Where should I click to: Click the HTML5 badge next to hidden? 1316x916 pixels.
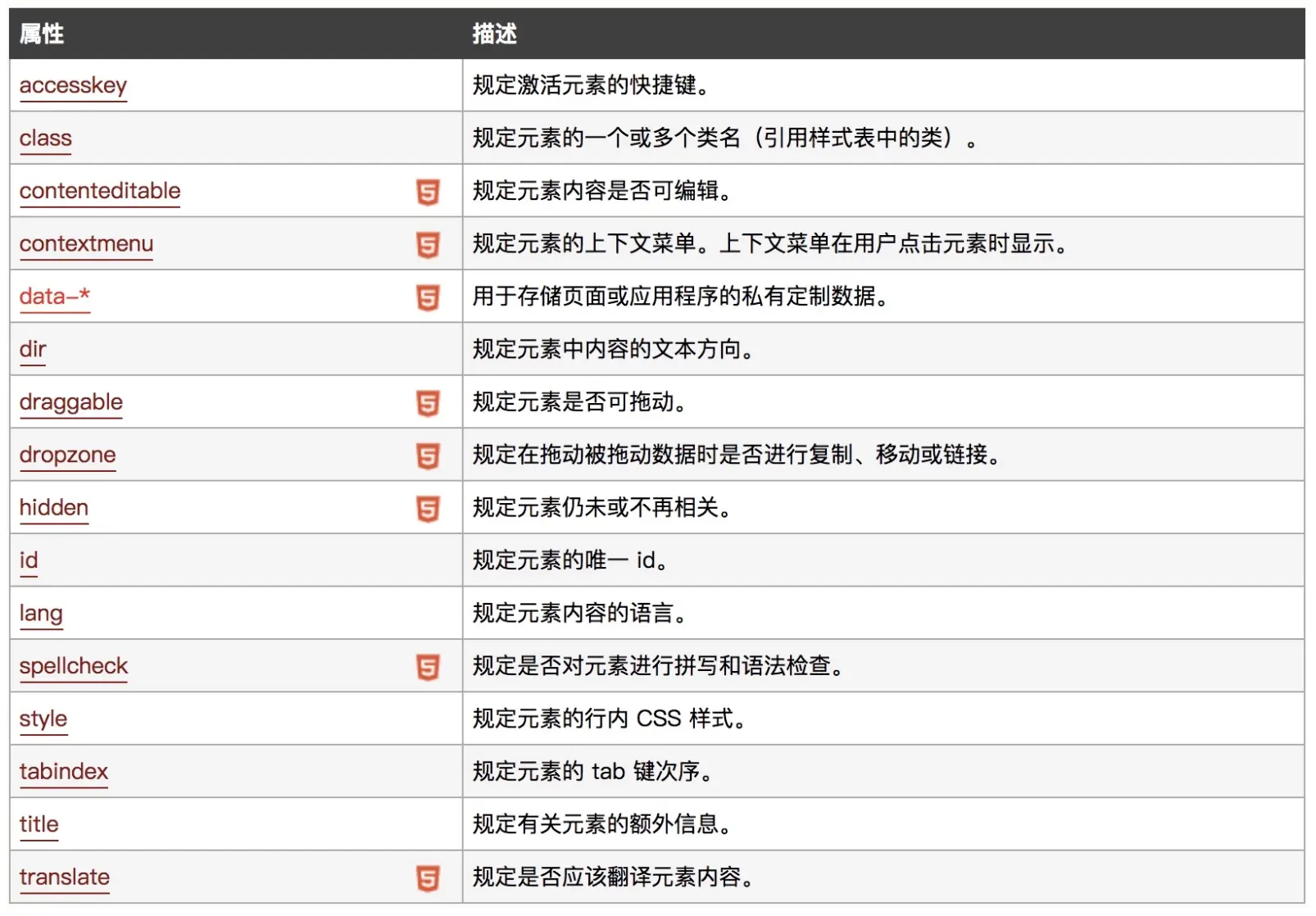[428, 509]
